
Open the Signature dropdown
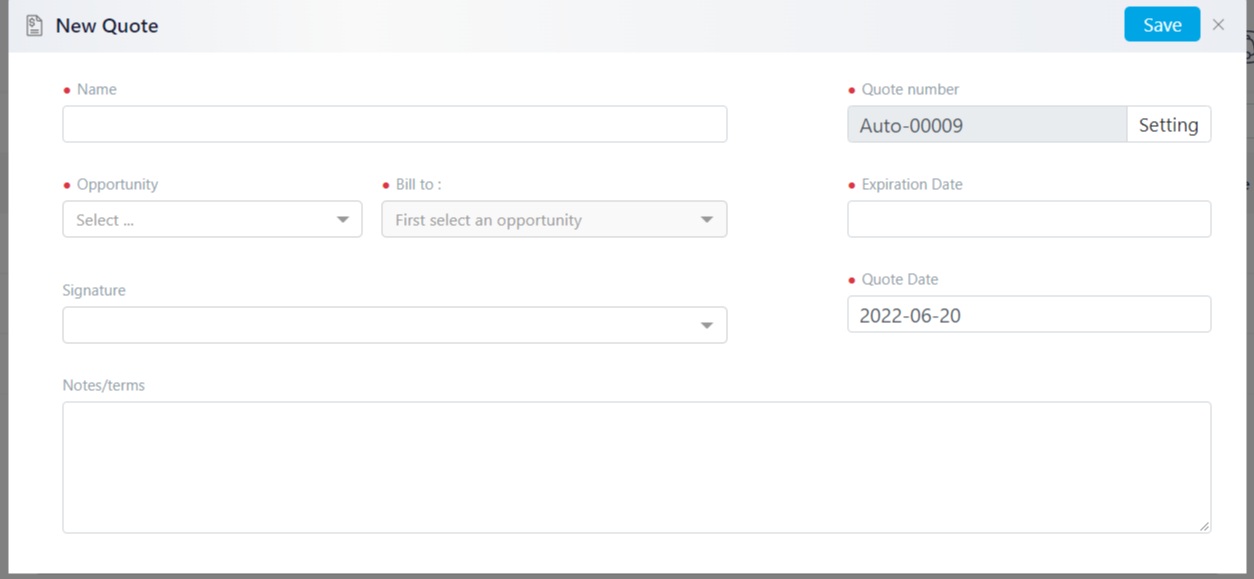395,325
